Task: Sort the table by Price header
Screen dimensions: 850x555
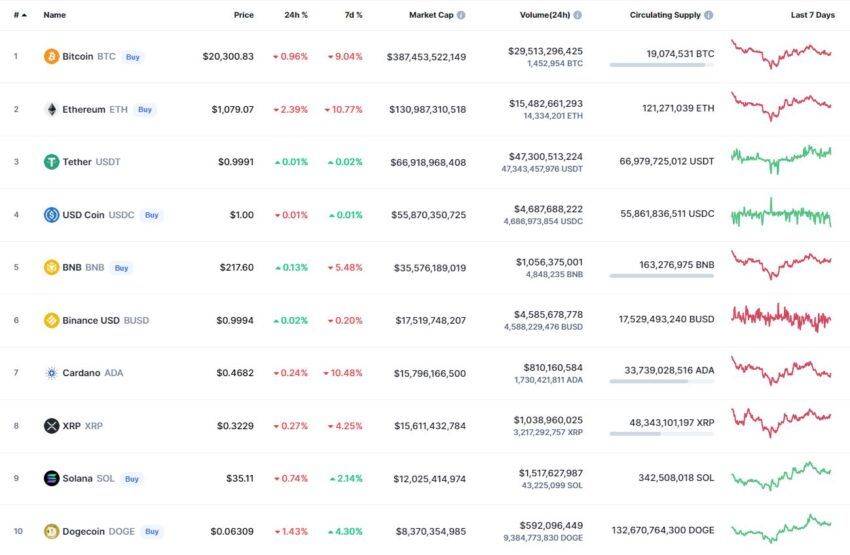Action: tap(243, 15)
